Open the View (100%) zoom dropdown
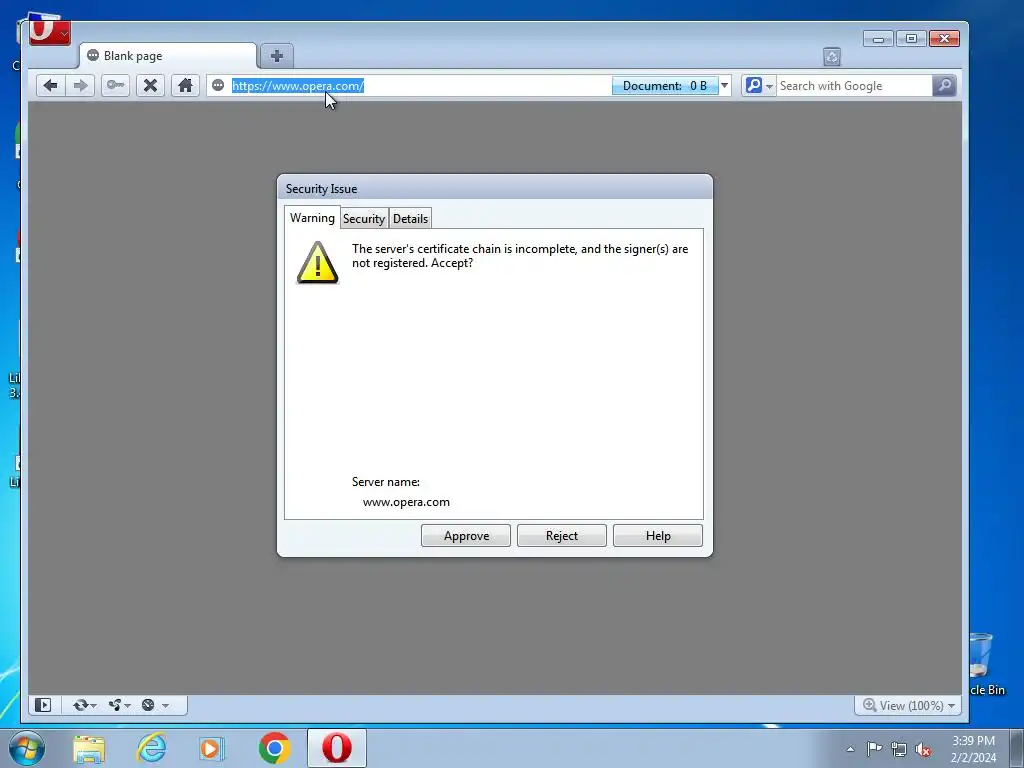1024x768 pixels. (x=908, y=705)
